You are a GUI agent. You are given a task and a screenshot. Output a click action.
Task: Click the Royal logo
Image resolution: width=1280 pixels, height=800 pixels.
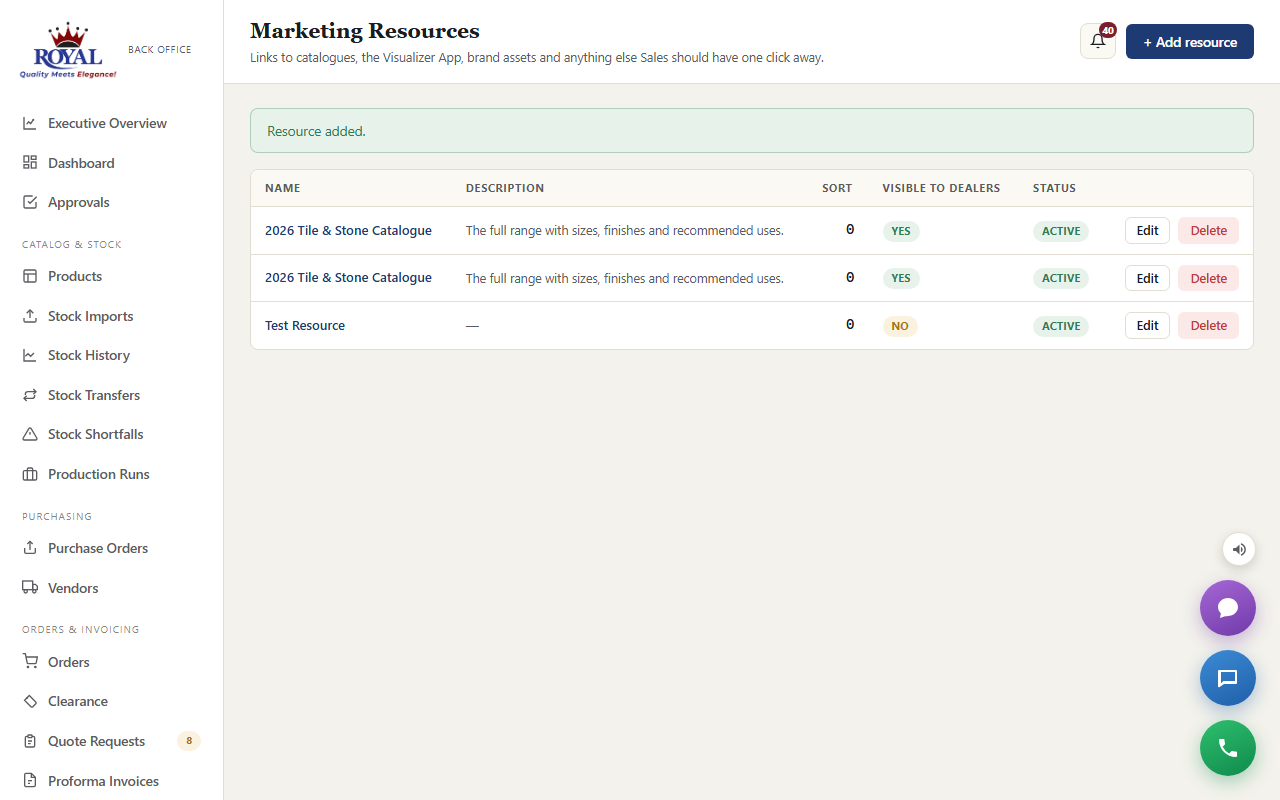tap(68, 50)
